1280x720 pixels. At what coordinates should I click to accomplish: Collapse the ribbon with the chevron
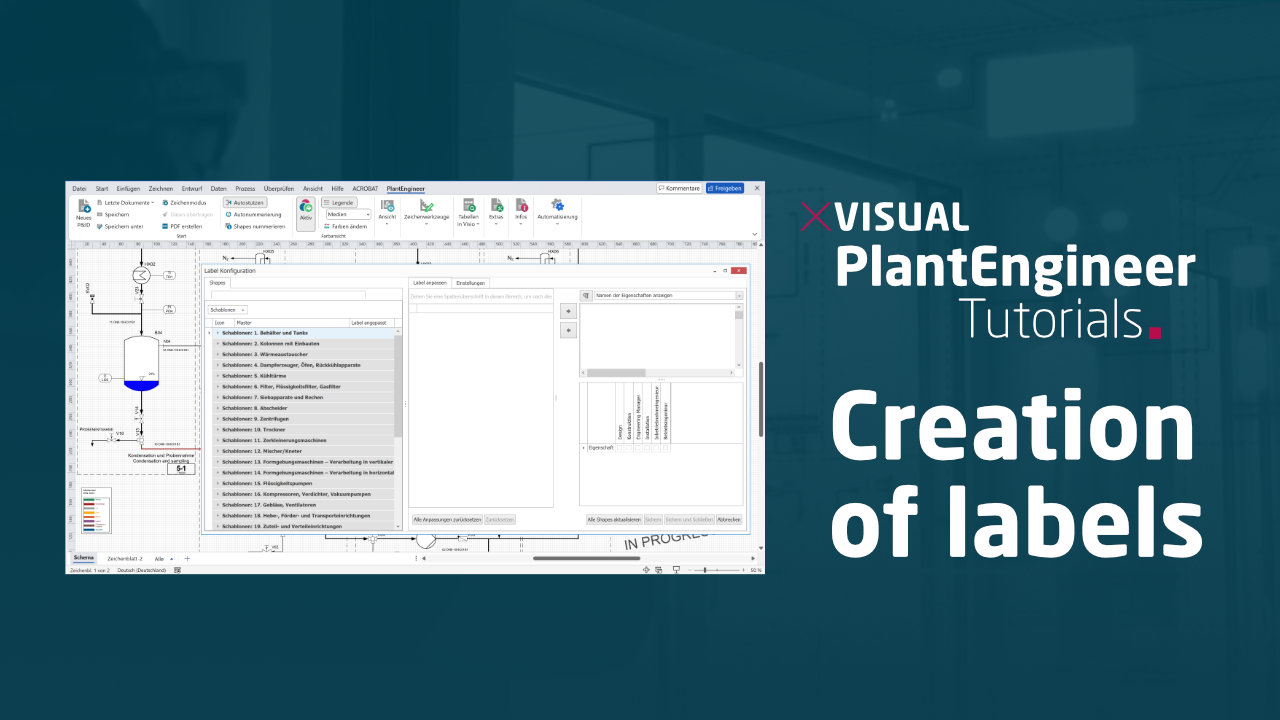(x=754, y=233)
